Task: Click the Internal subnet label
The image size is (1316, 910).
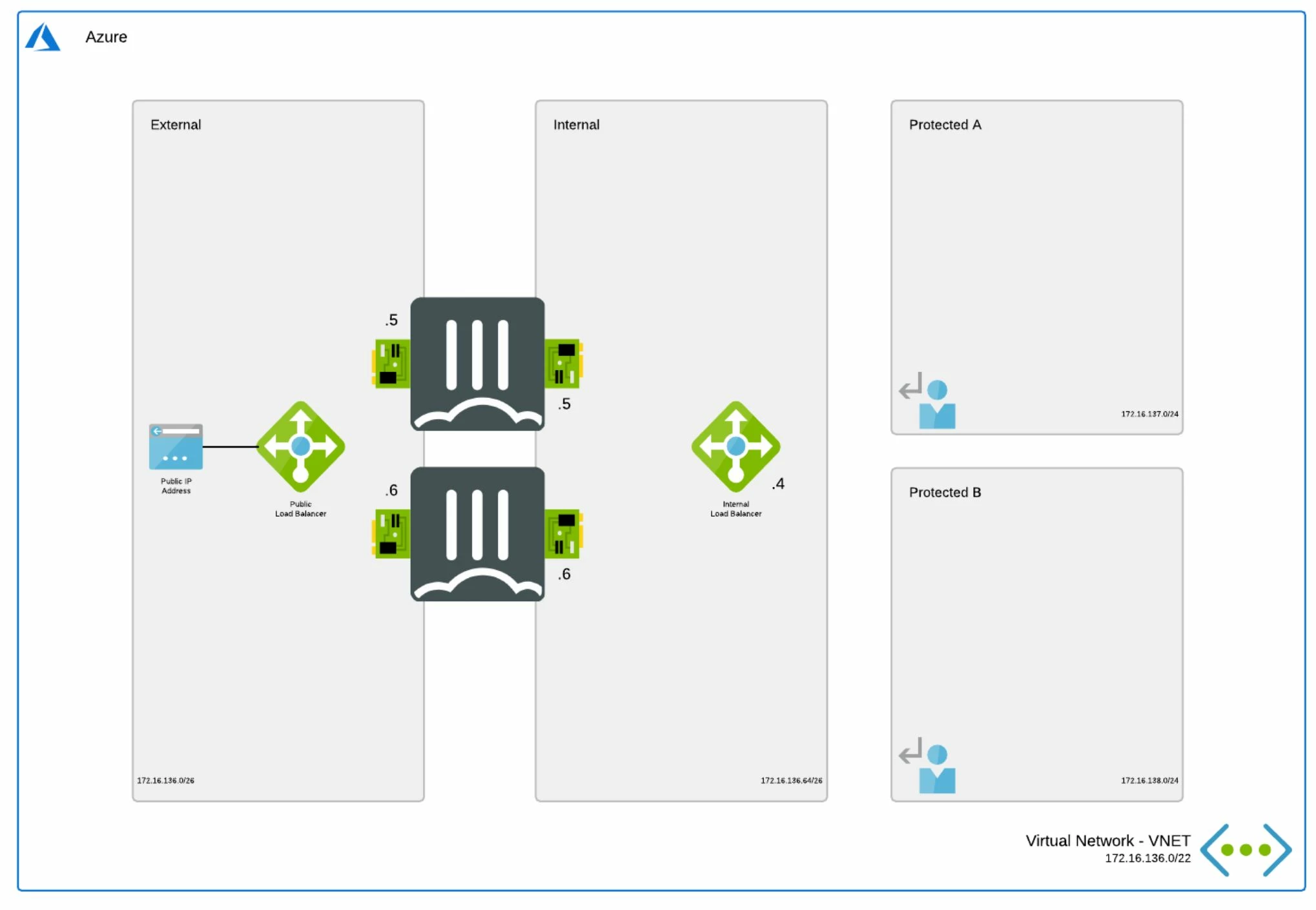Action: tap(576, 125)
